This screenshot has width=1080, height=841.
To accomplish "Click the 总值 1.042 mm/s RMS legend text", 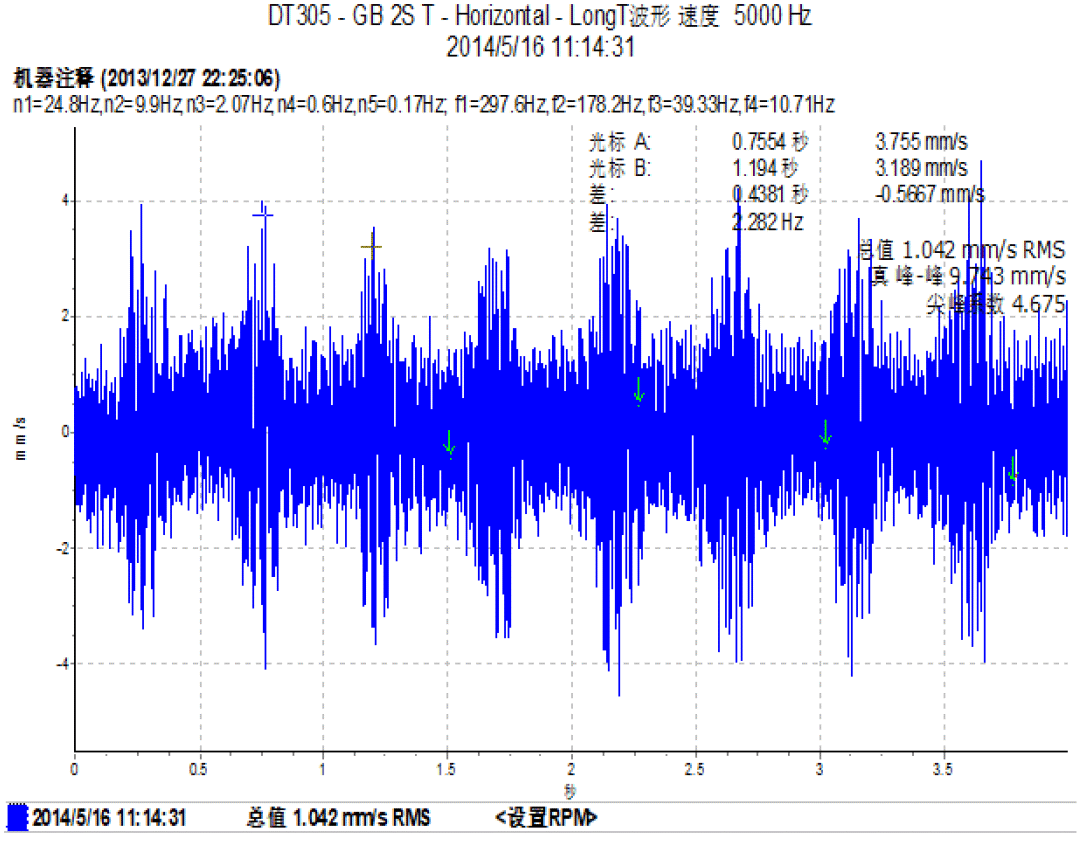I will click(x=338, y=818).
